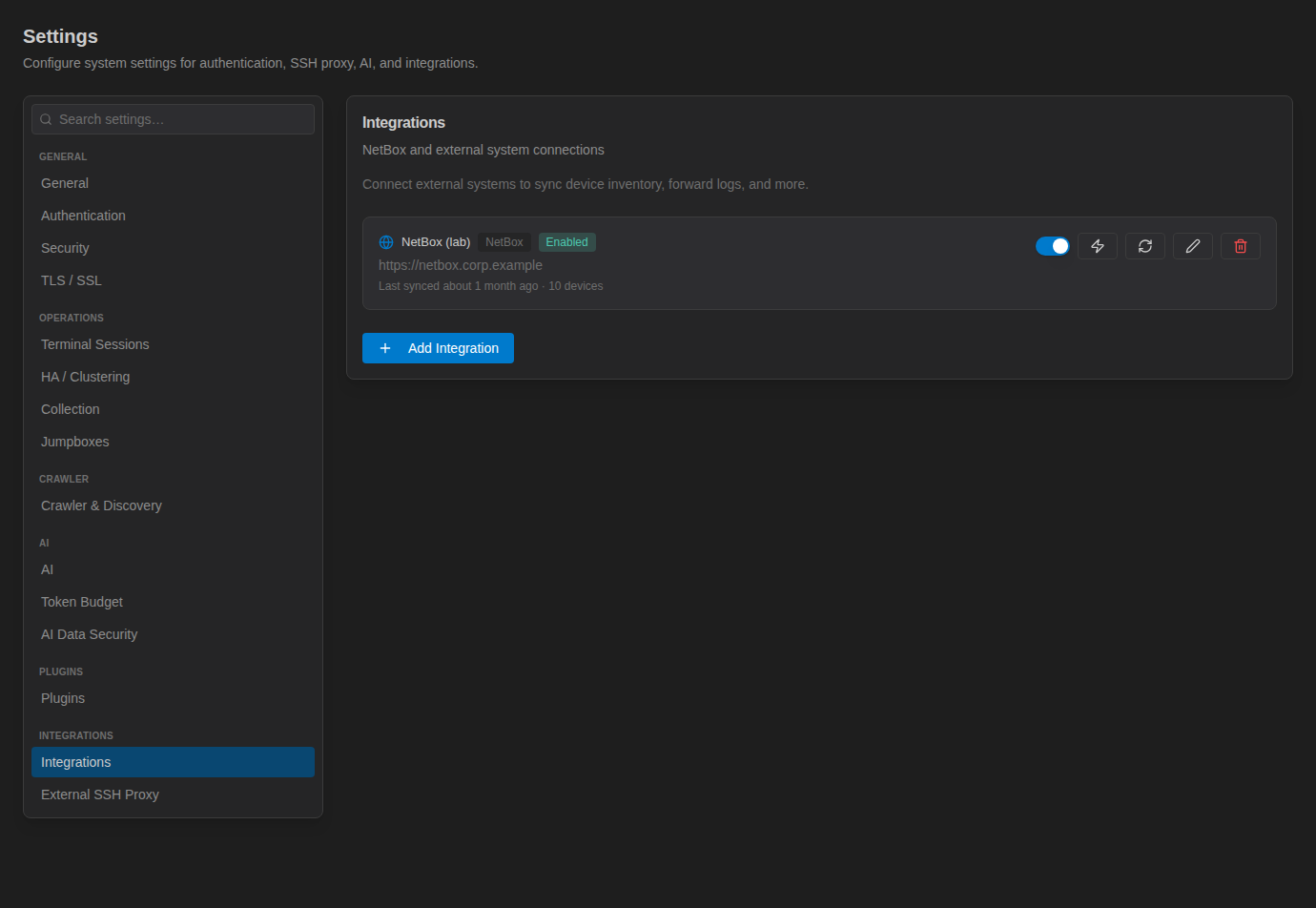Image resolution: width=1316 pixels, height=908 pixels.
Task: Select the highlighted Integrations item
Action: click(x=173, y=762)
